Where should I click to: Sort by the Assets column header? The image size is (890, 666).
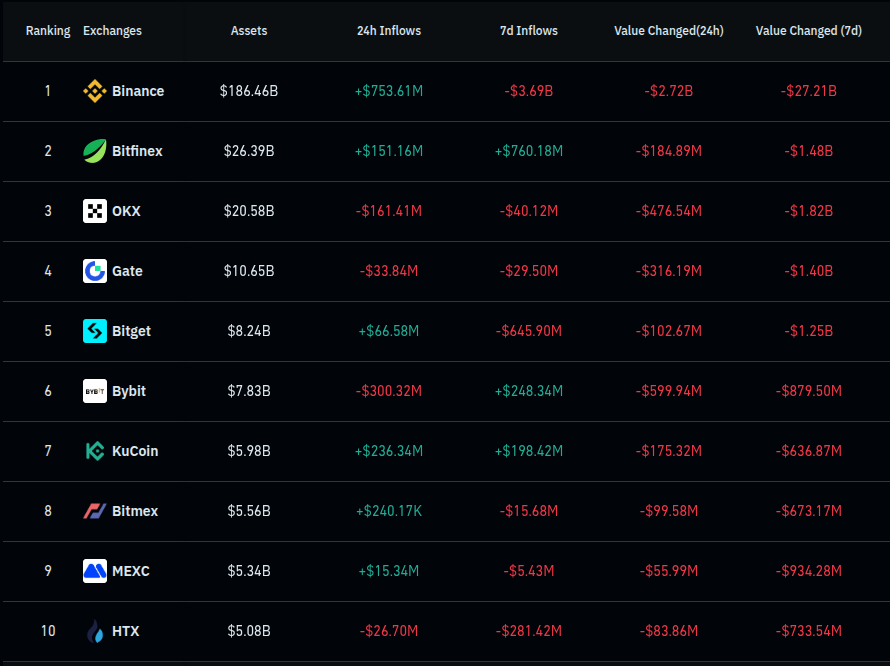pos(249,31)
